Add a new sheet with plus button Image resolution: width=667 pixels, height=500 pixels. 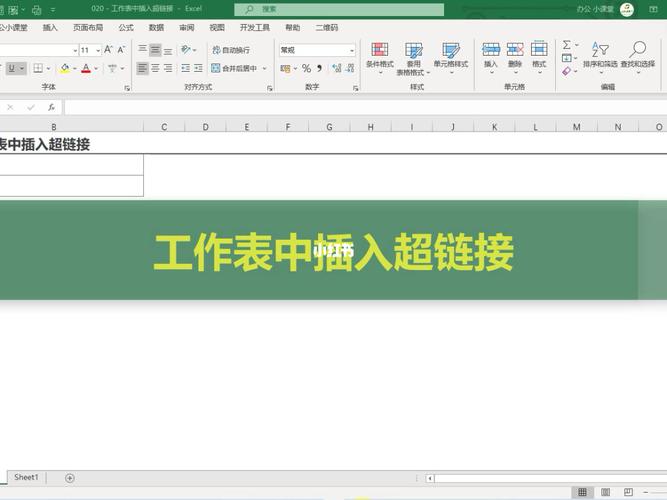[x=70, y=478]
